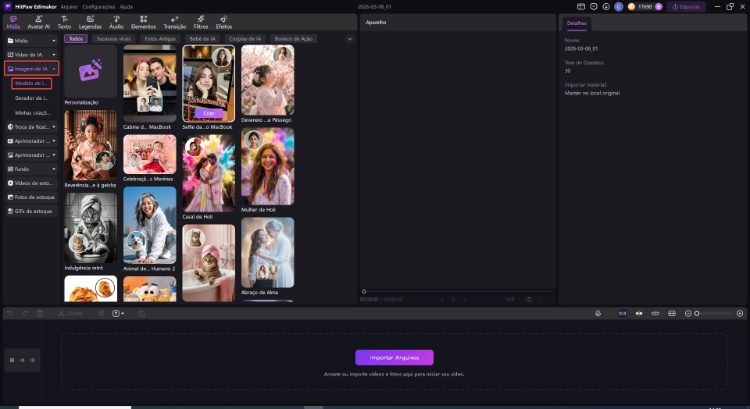Click the purple add credits icon
This screenshot has width=750, height=409.
point(659,7)
